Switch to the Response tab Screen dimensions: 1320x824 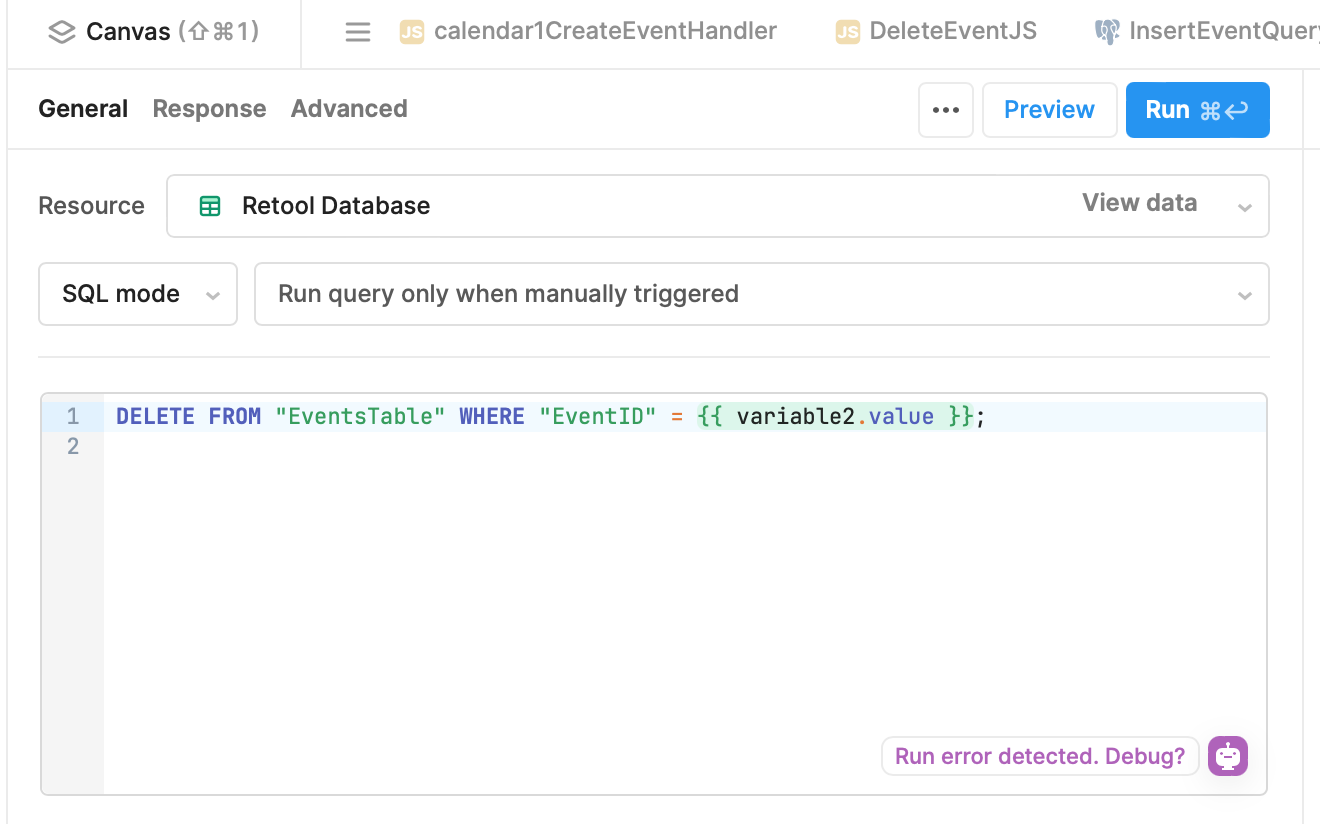click(209, 109)
